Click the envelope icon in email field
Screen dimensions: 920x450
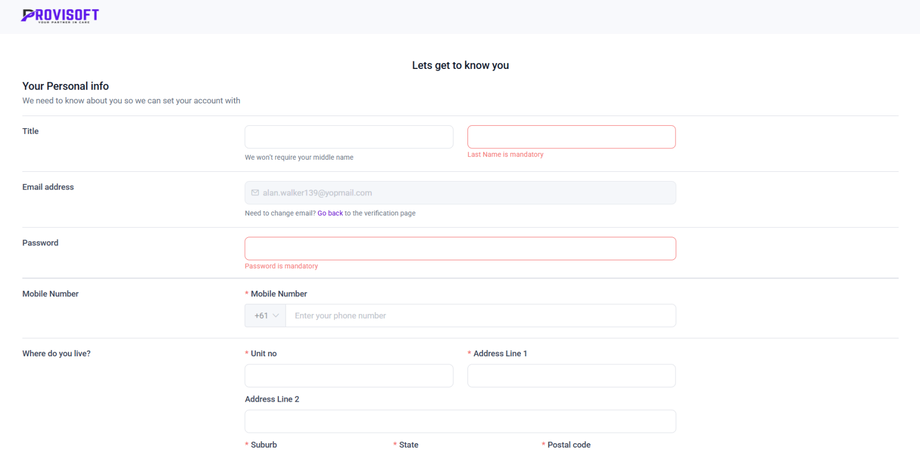pyautogui.click(x=255, y=193)
